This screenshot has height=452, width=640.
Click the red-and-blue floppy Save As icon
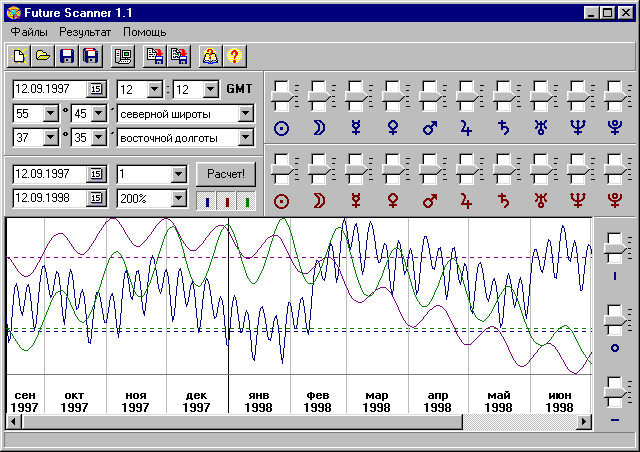89,56
